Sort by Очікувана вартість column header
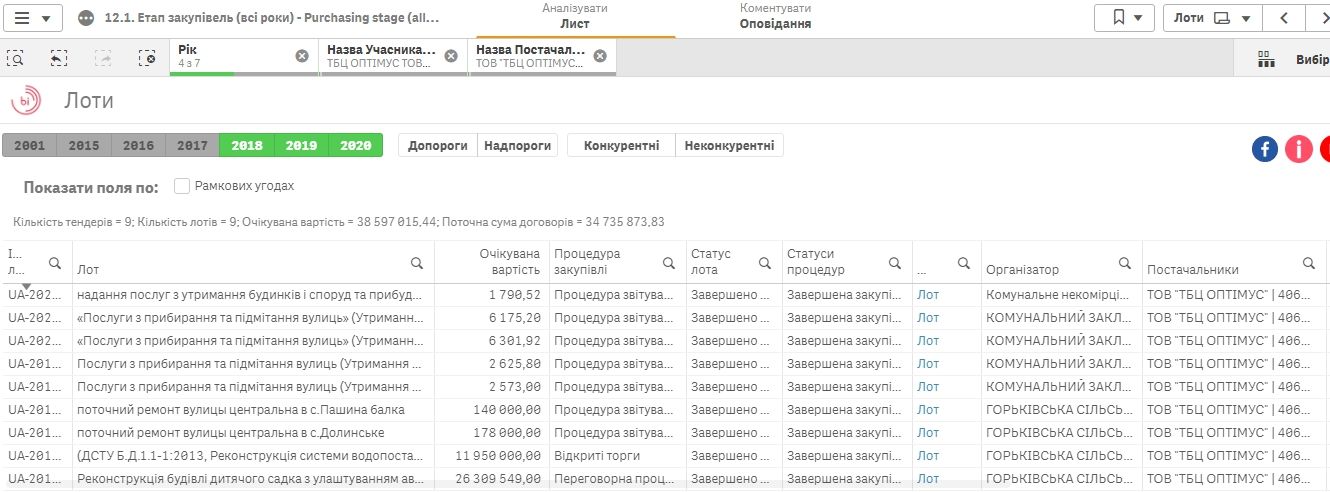 (x=509, y=262)
